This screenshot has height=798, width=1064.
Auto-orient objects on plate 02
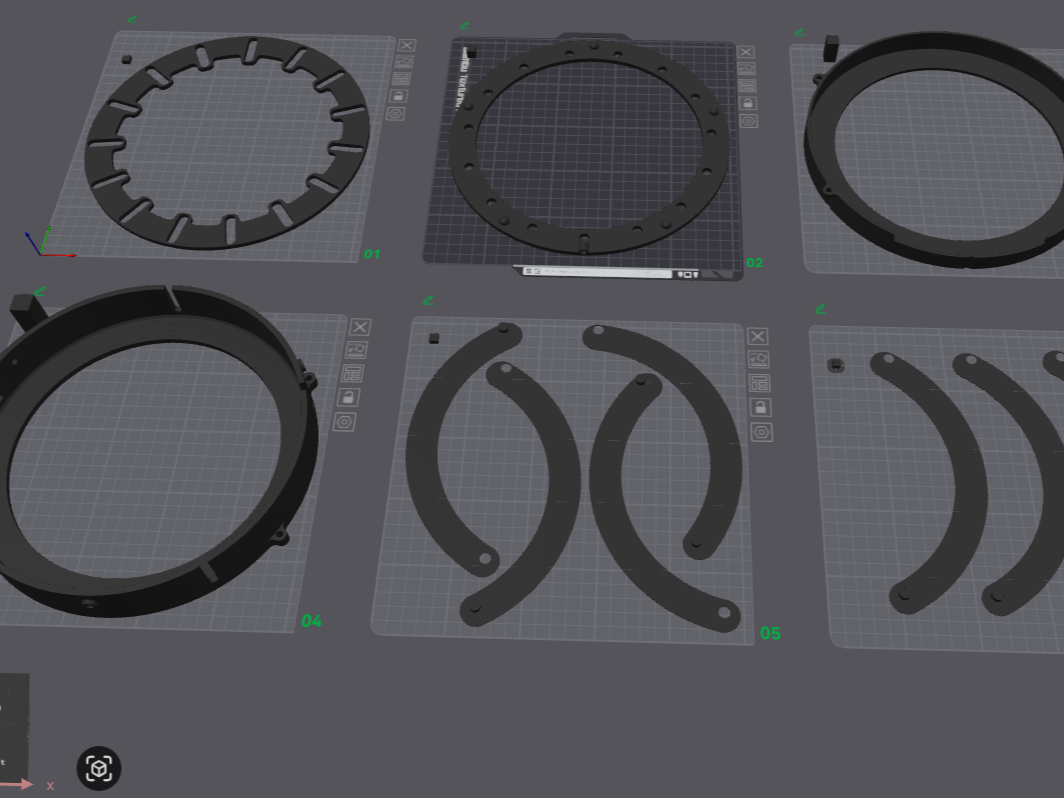746,69
